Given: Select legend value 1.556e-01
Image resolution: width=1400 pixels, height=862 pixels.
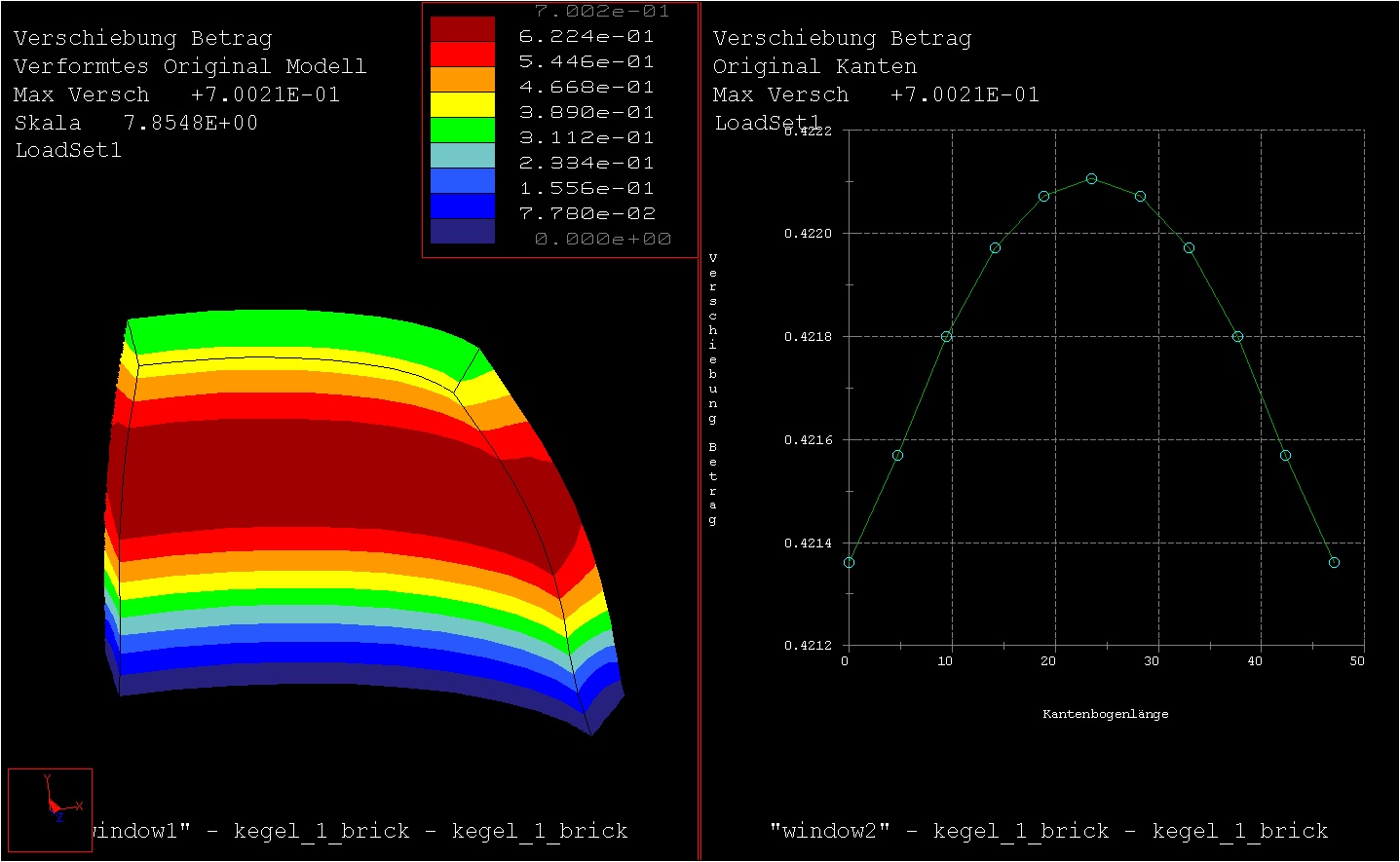Looking at the screenshot, I should coord(586,188).
